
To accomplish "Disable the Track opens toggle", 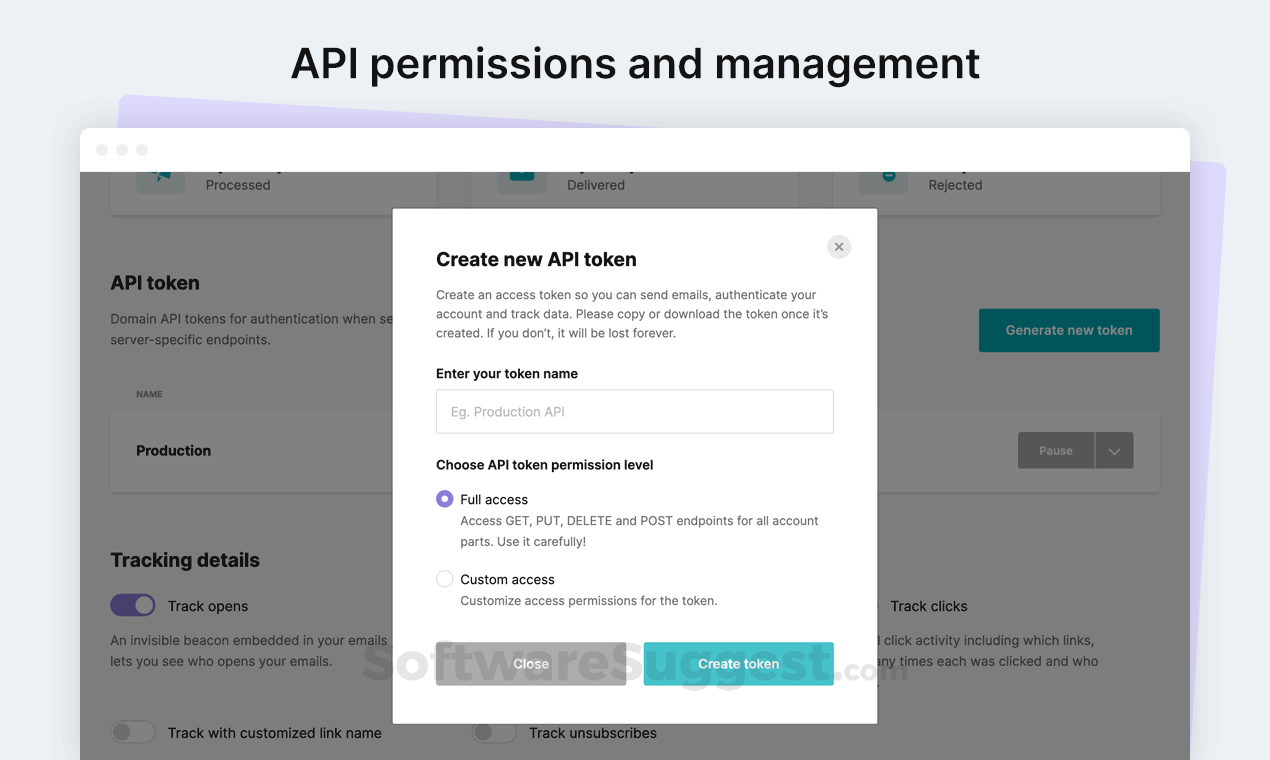I will pos(133,605).
